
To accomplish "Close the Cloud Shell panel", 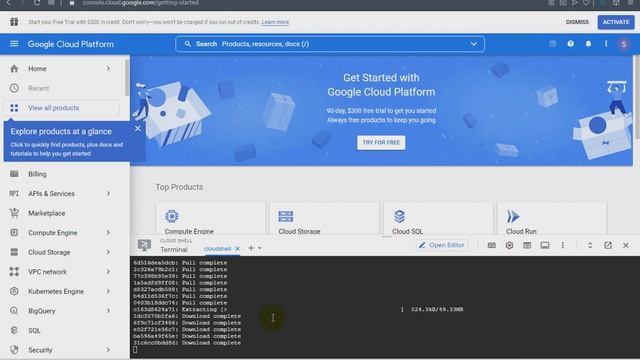I will (x=626, y=245).
